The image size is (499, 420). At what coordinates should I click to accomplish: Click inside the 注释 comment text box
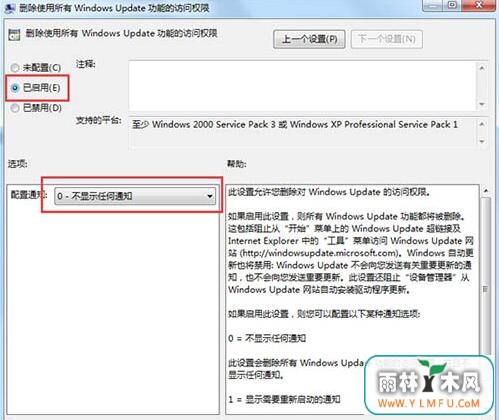pyautogui.click(x=303, y=86)
